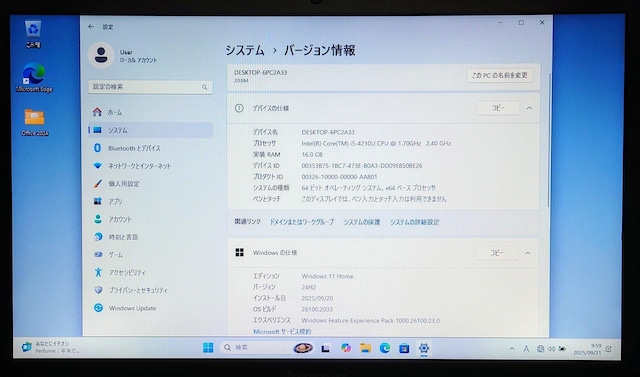Collapse the Windows の仕様 section chevron
This screenshot has width=640, height=377.
[x=528, y=253]
